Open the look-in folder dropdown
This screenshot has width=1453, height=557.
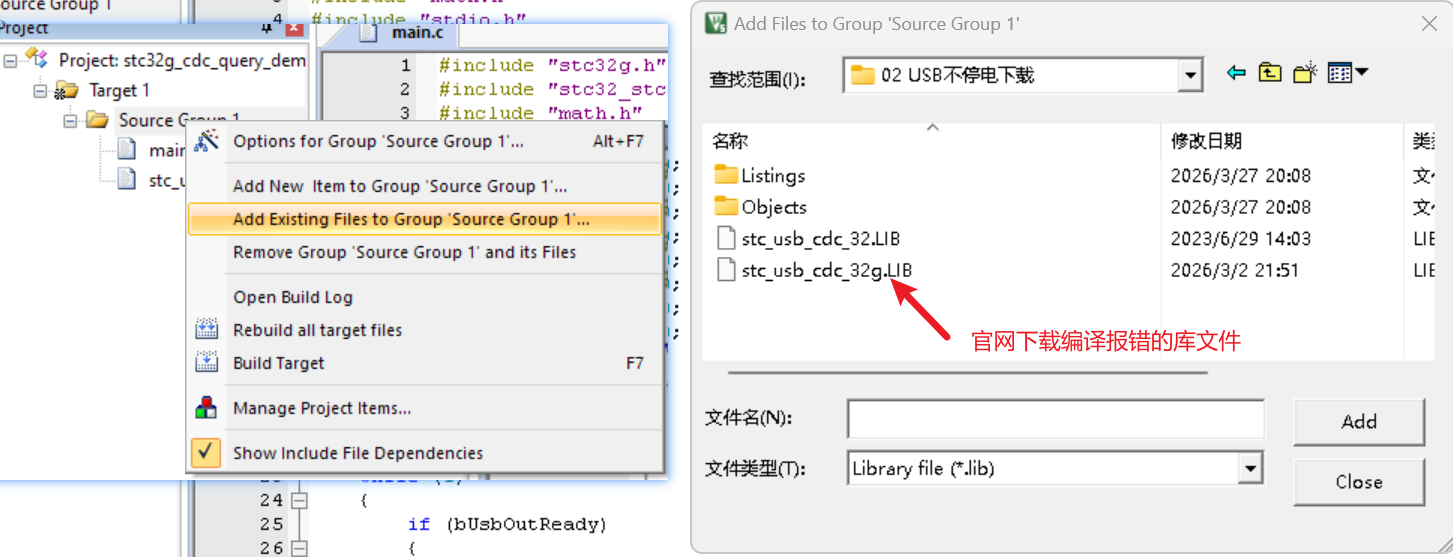pyautogui.click(x=1190, y=75)
